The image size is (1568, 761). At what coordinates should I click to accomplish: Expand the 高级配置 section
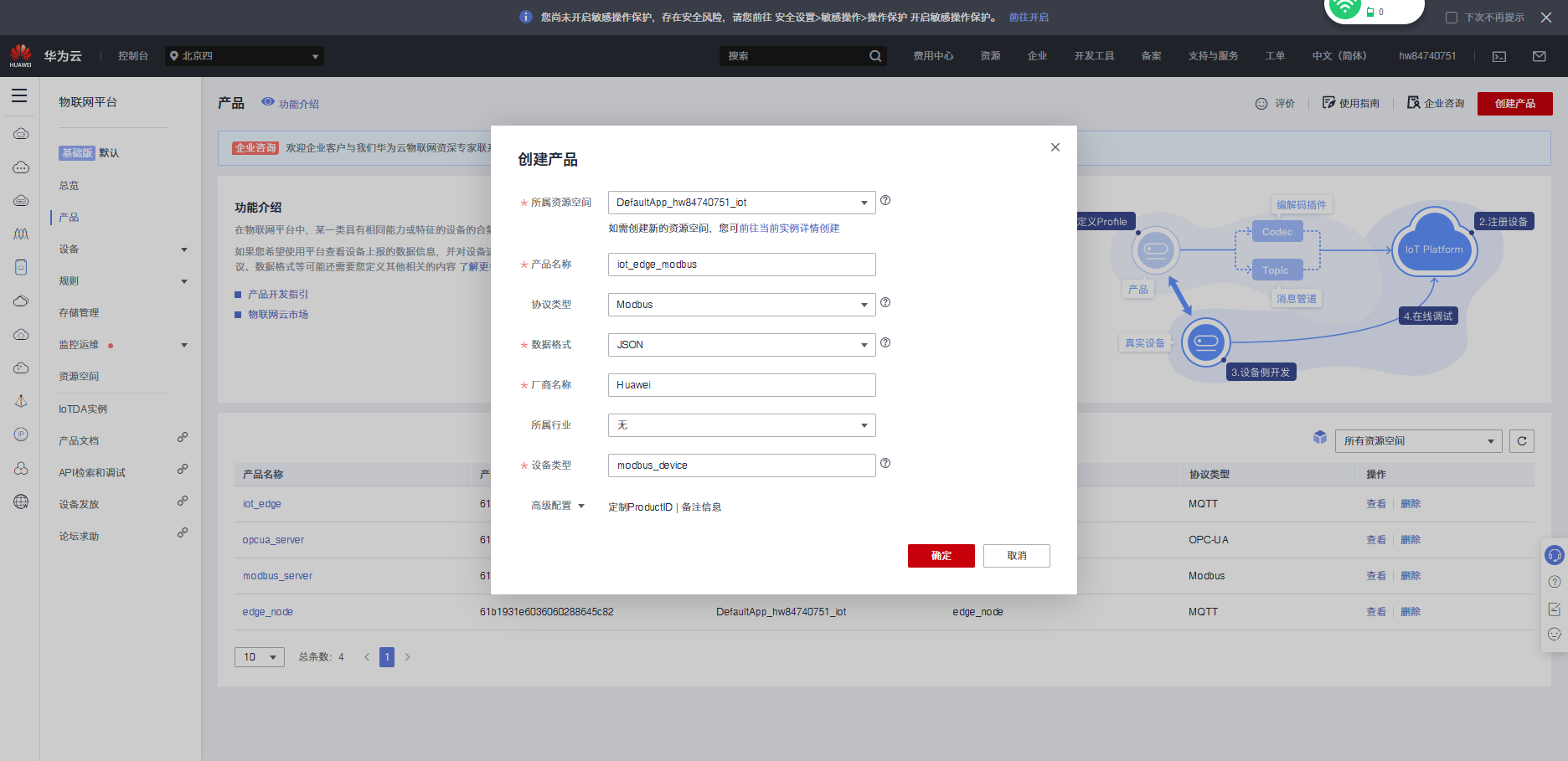coord(558,506)
